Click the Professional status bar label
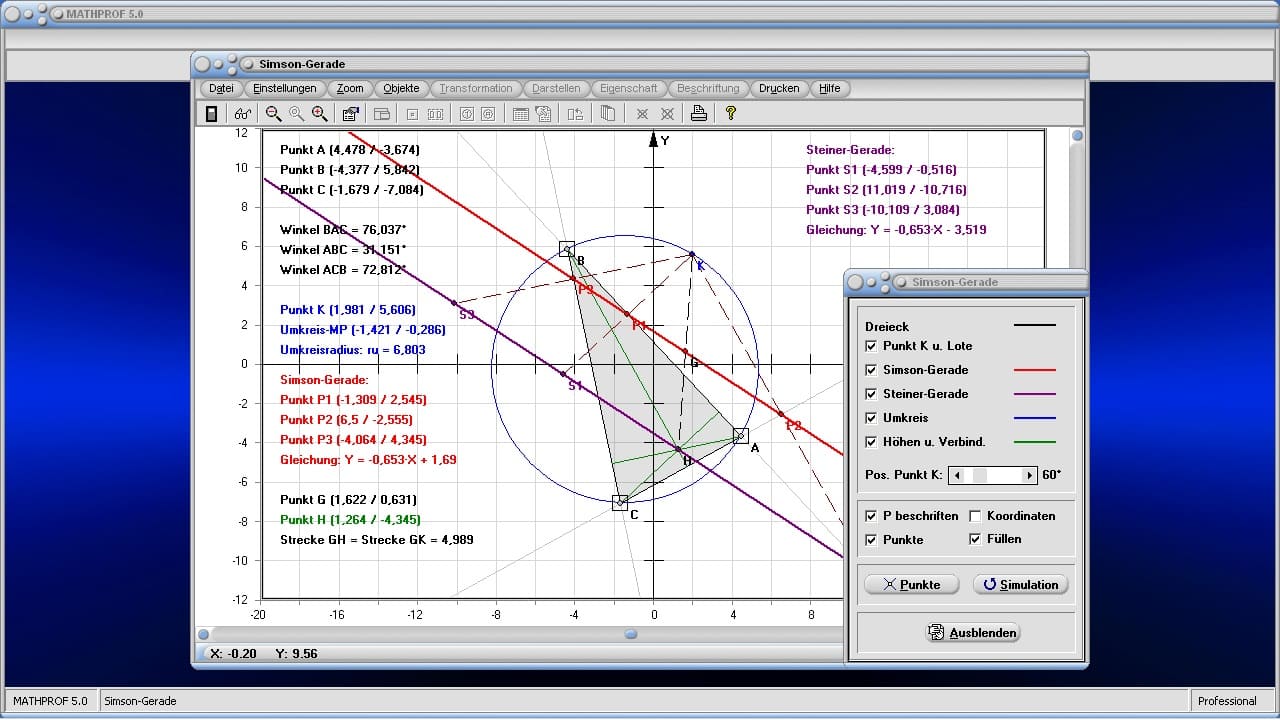The image size is (1280, 720). 1227,701
